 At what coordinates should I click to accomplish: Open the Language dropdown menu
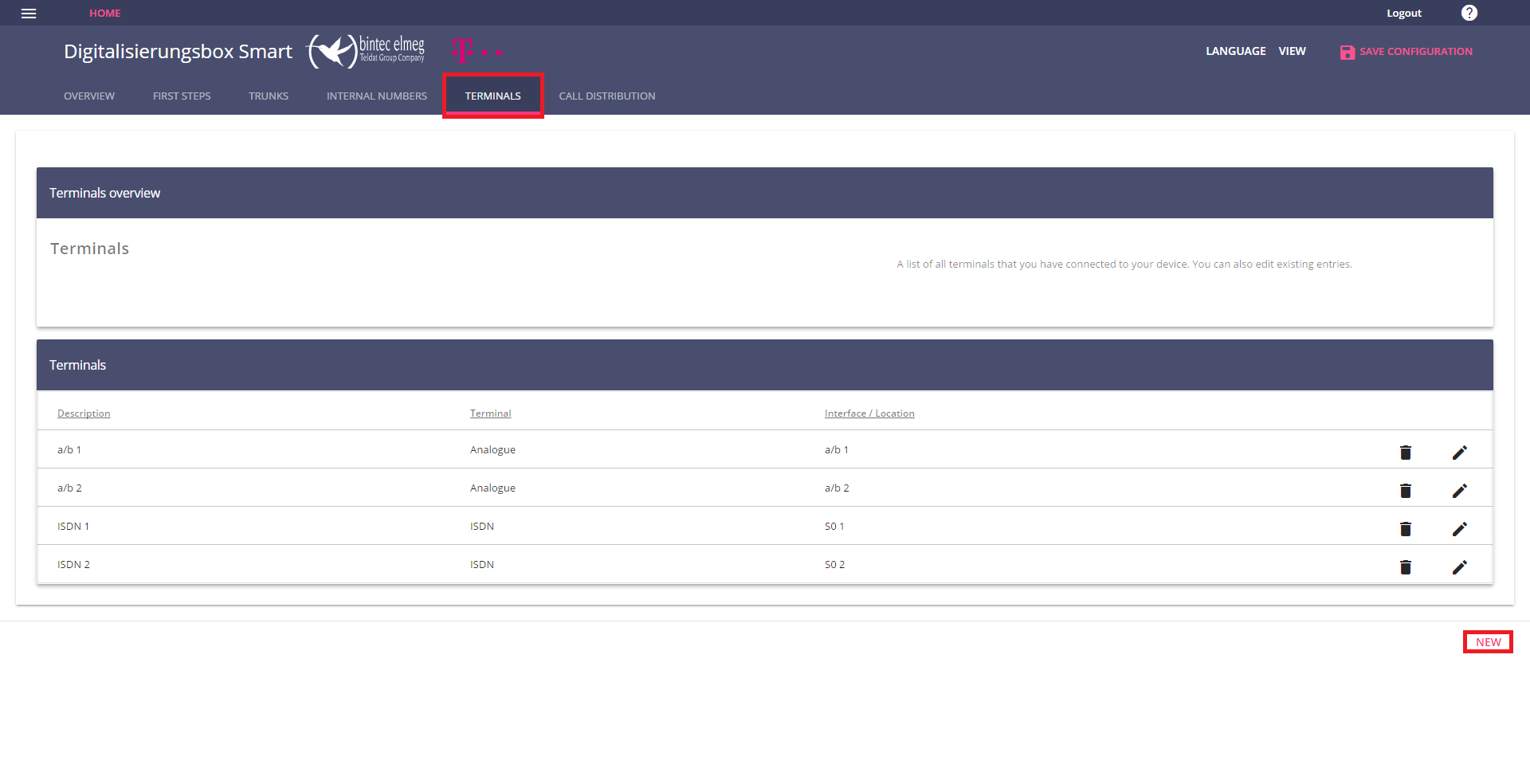tap(1235, 51)
